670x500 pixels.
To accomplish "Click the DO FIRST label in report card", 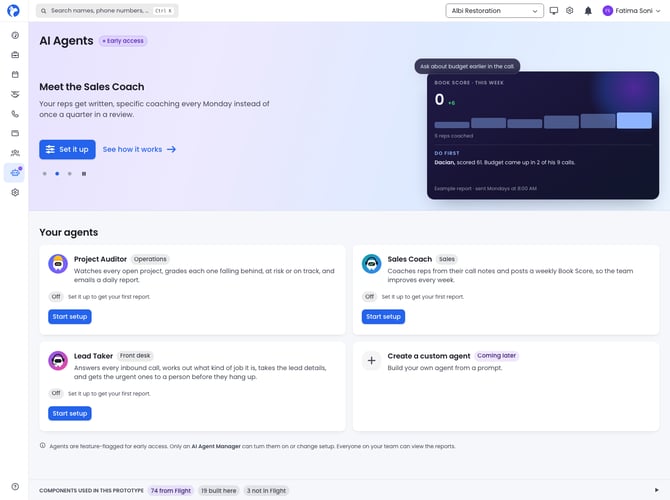I will (x=447, y=153).
